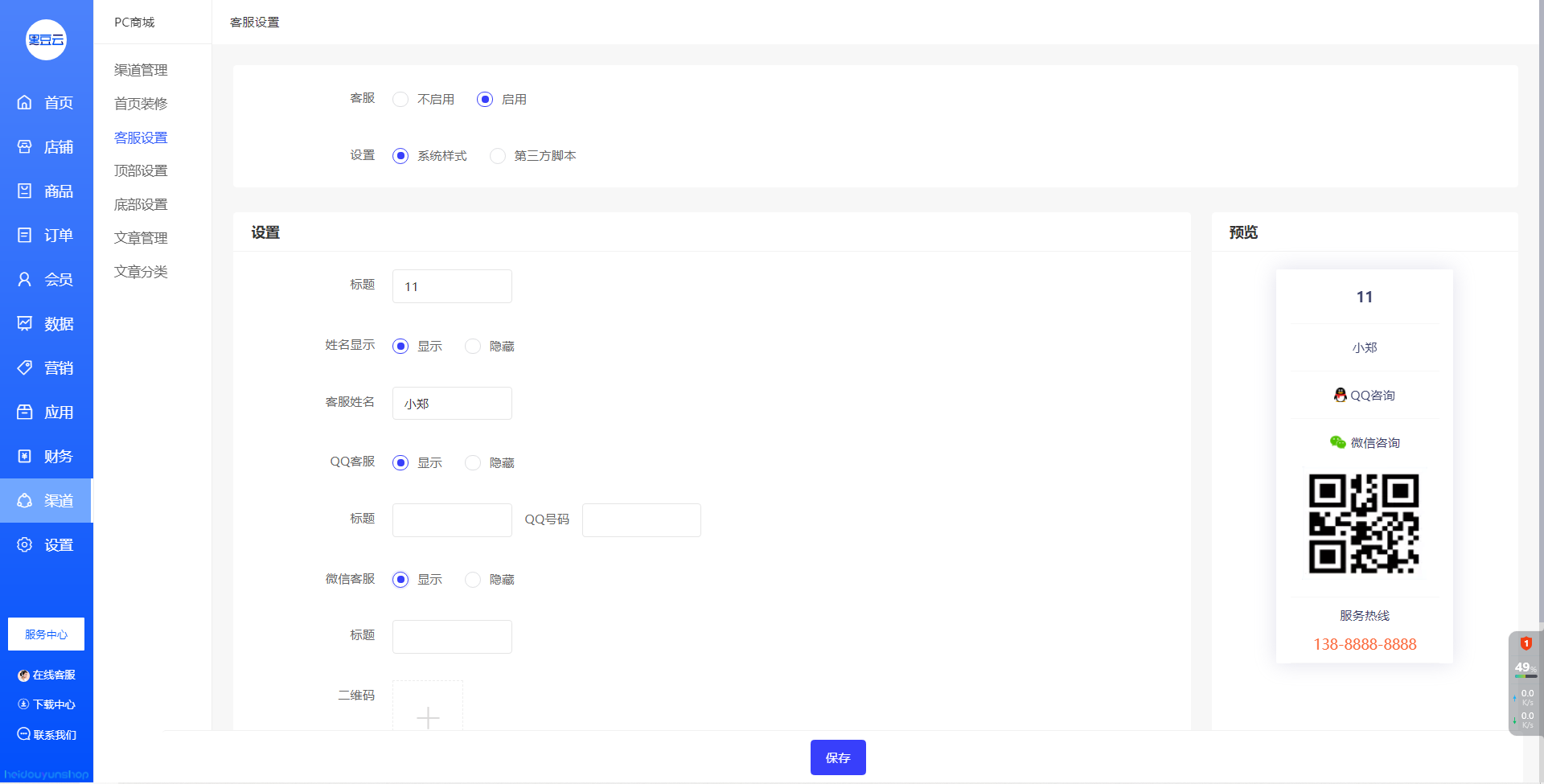Open 应用 apps icon in sidebar

coord(25,412)
